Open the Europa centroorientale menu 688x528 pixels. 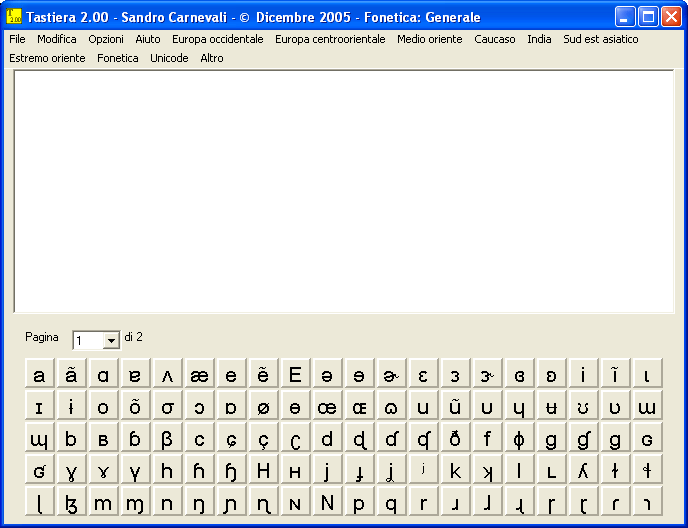[x=330, y=39]
